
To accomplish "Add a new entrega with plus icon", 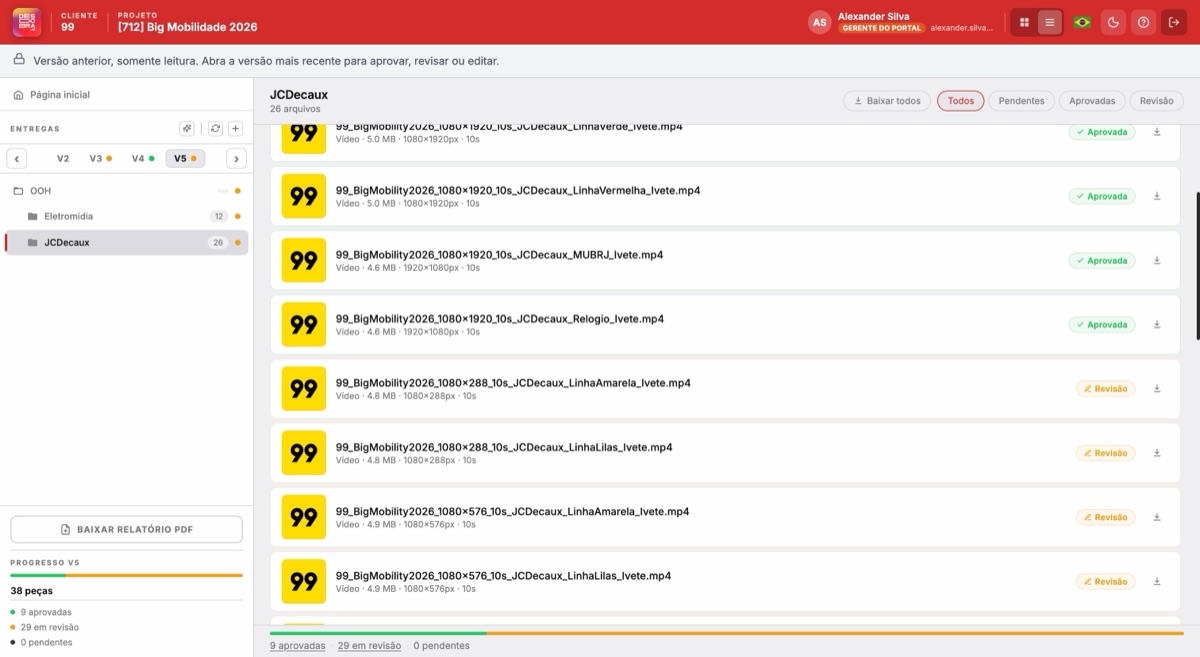I will pos(235,128).
